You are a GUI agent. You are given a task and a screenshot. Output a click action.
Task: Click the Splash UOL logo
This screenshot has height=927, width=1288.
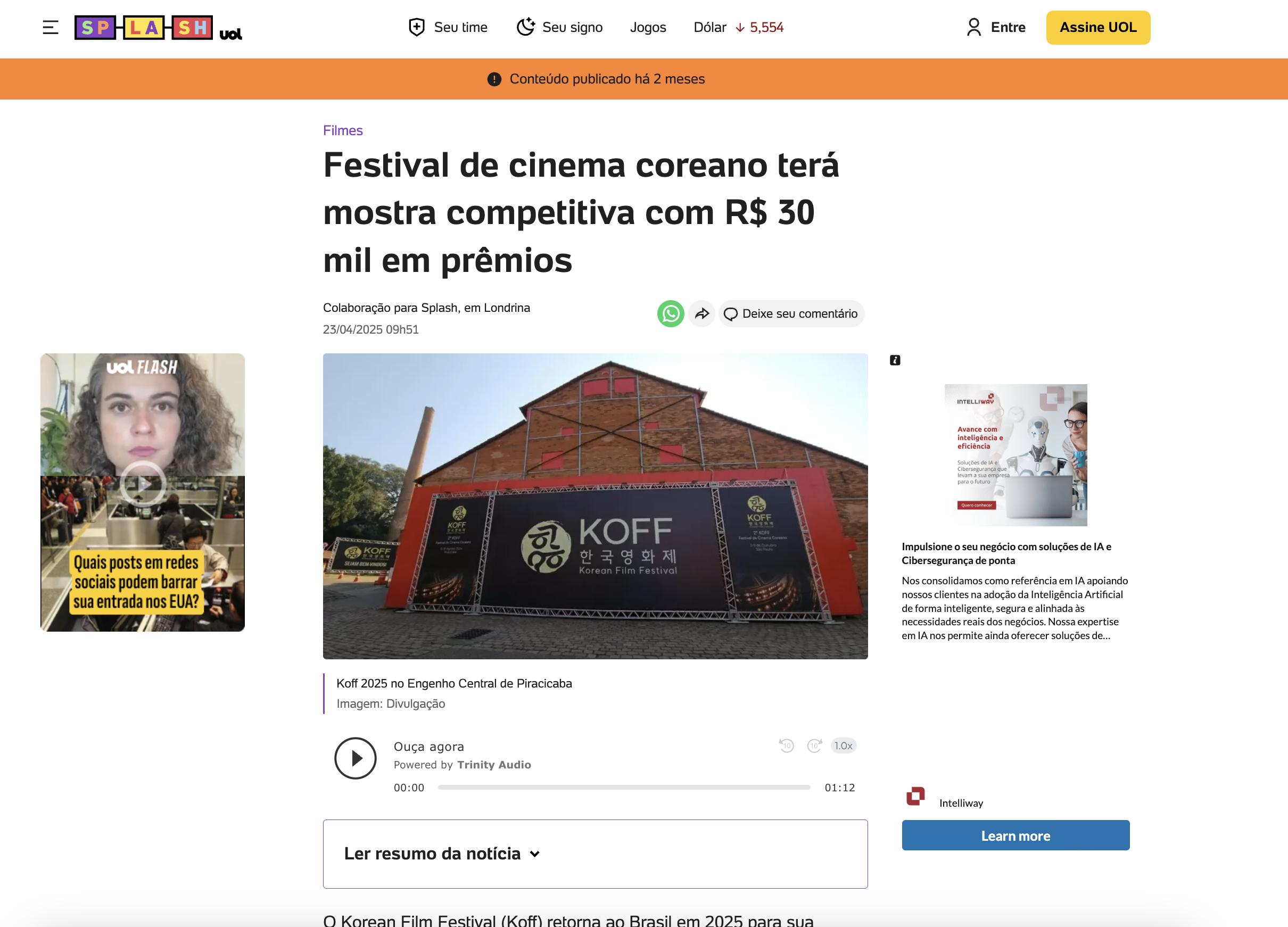pyautogui.click(x=159, y=28)
